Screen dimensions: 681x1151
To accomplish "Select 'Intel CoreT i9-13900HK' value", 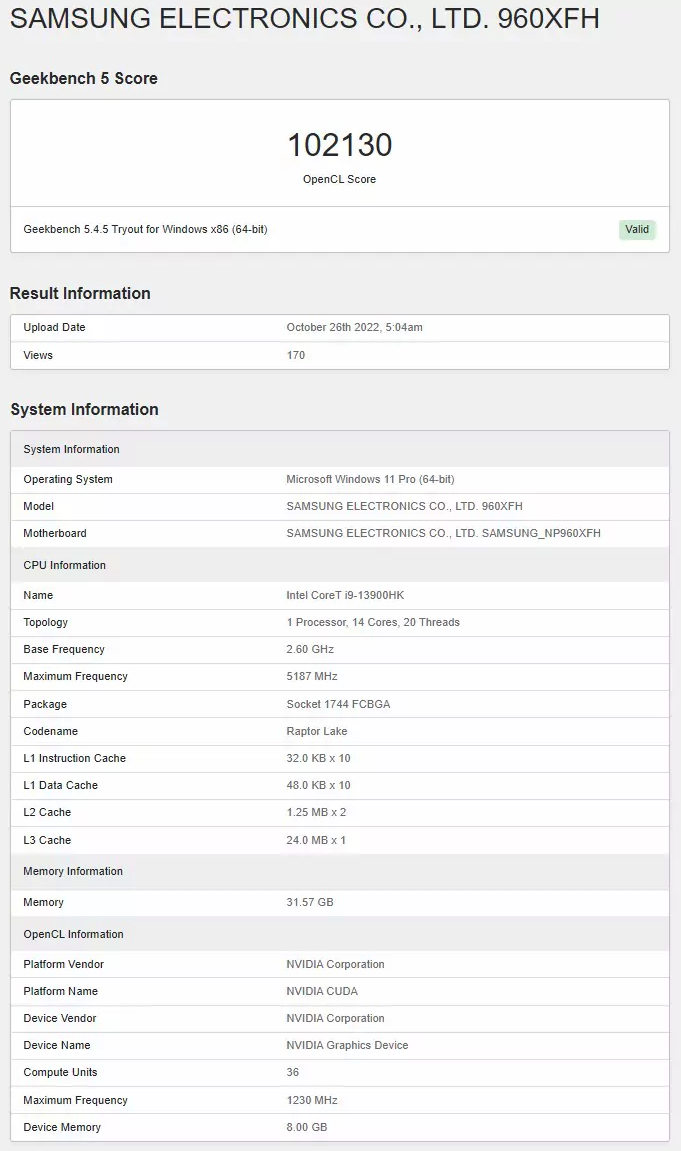I will (346, 595).
